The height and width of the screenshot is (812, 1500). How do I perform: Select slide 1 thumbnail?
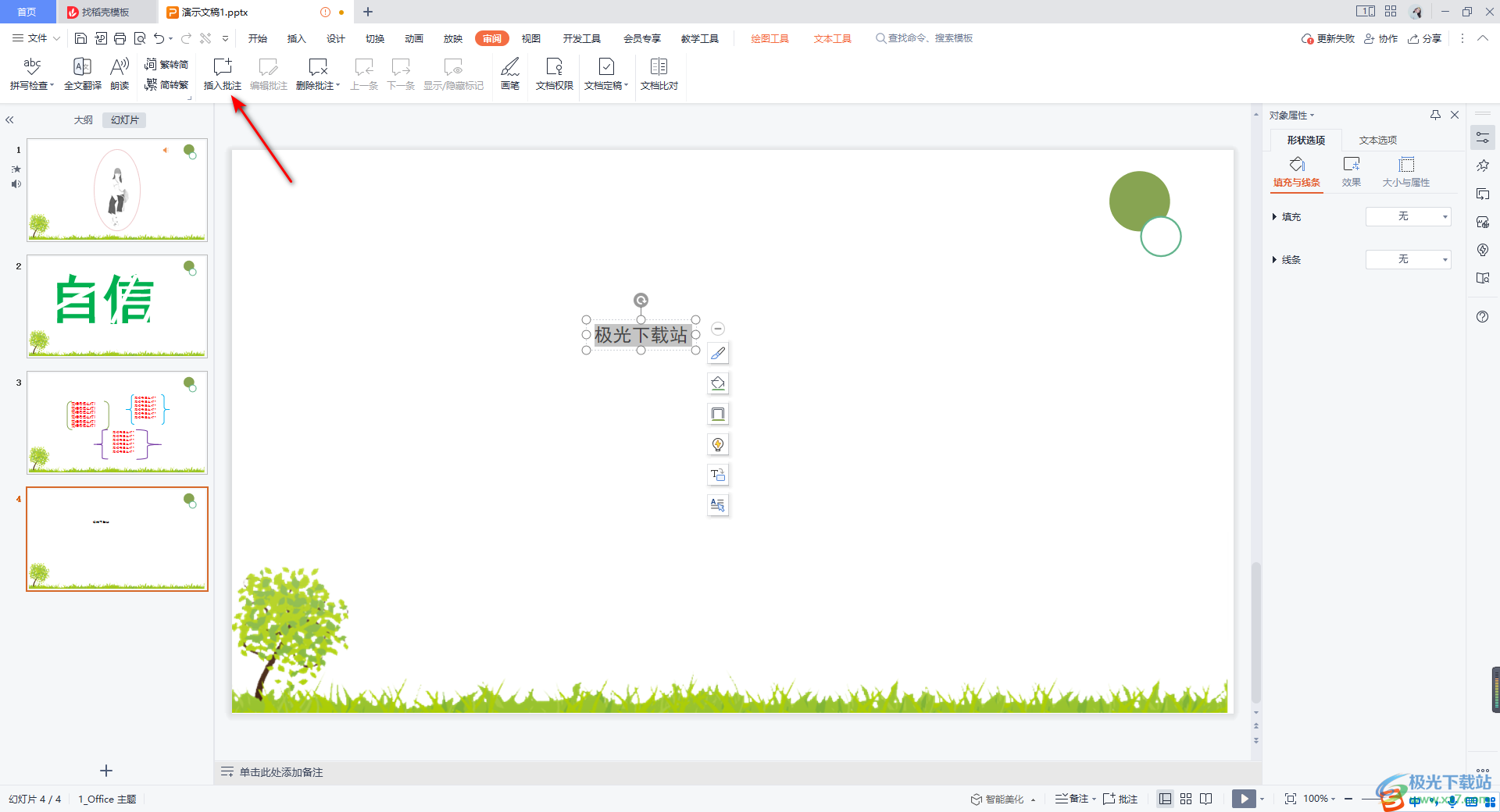pos(117,190)
